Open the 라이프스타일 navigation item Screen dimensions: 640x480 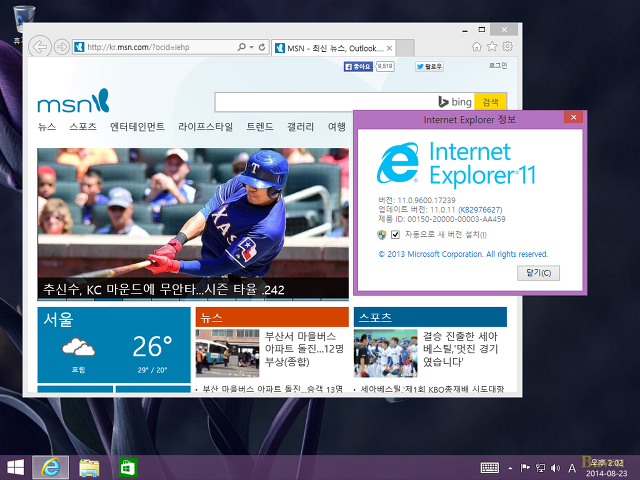(205, 127)
